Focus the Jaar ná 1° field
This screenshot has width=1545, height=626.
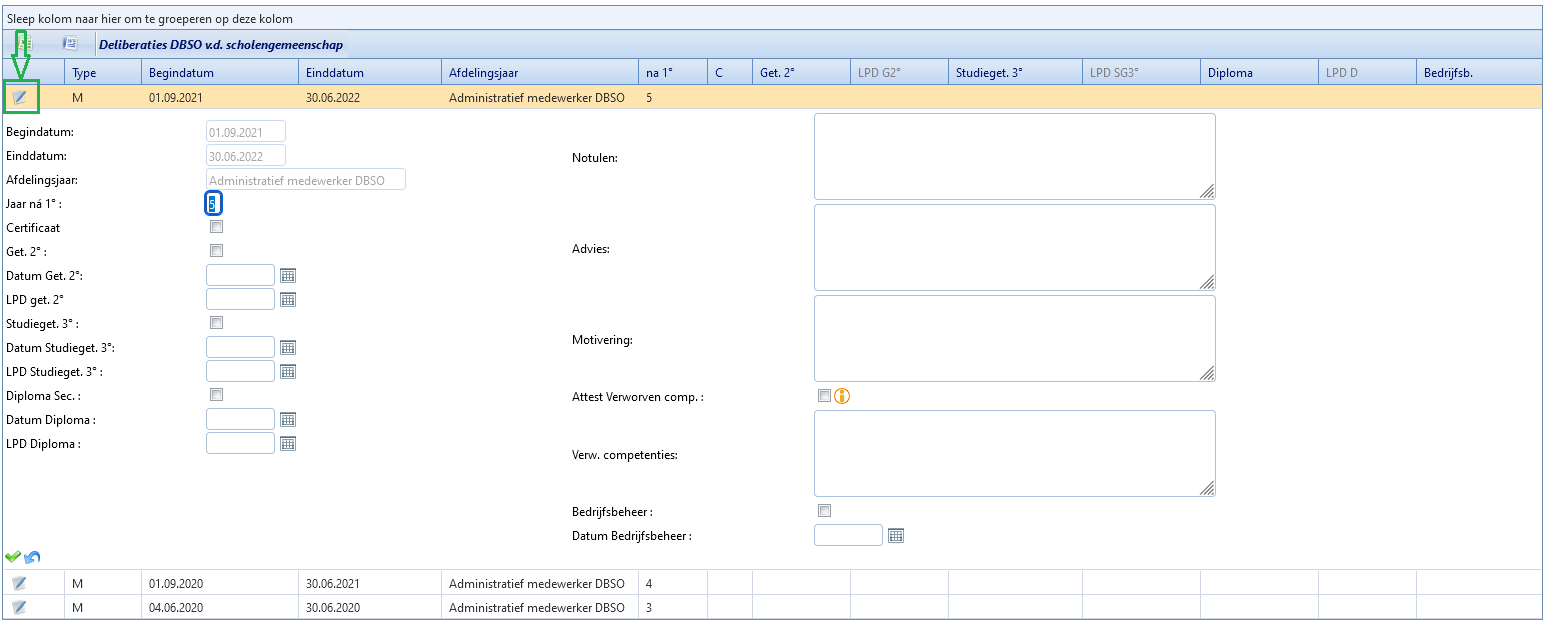coord(213,203)
